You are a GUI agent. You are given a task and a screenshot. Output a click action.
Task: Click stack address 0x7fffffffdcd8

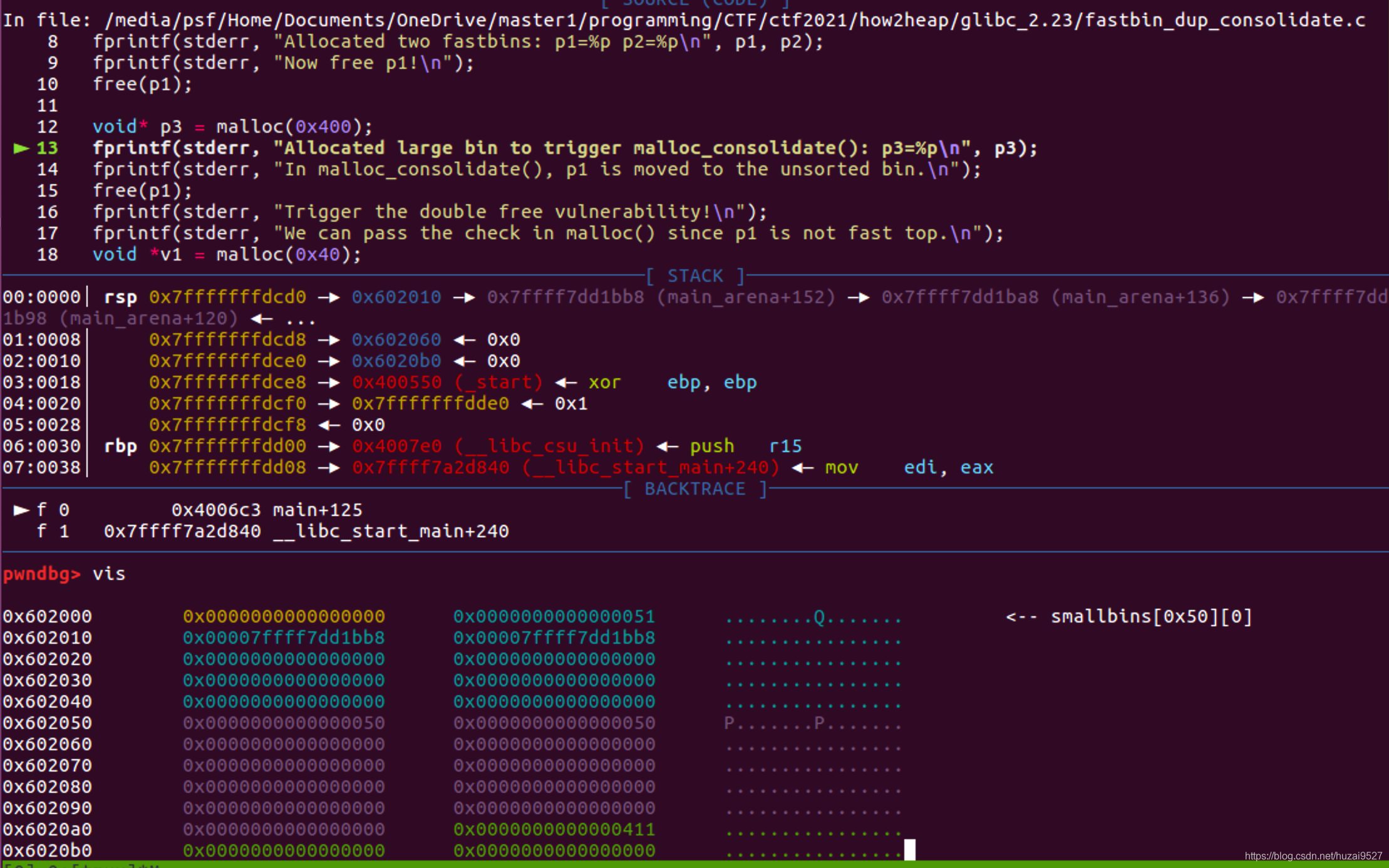tap(227, 340)
